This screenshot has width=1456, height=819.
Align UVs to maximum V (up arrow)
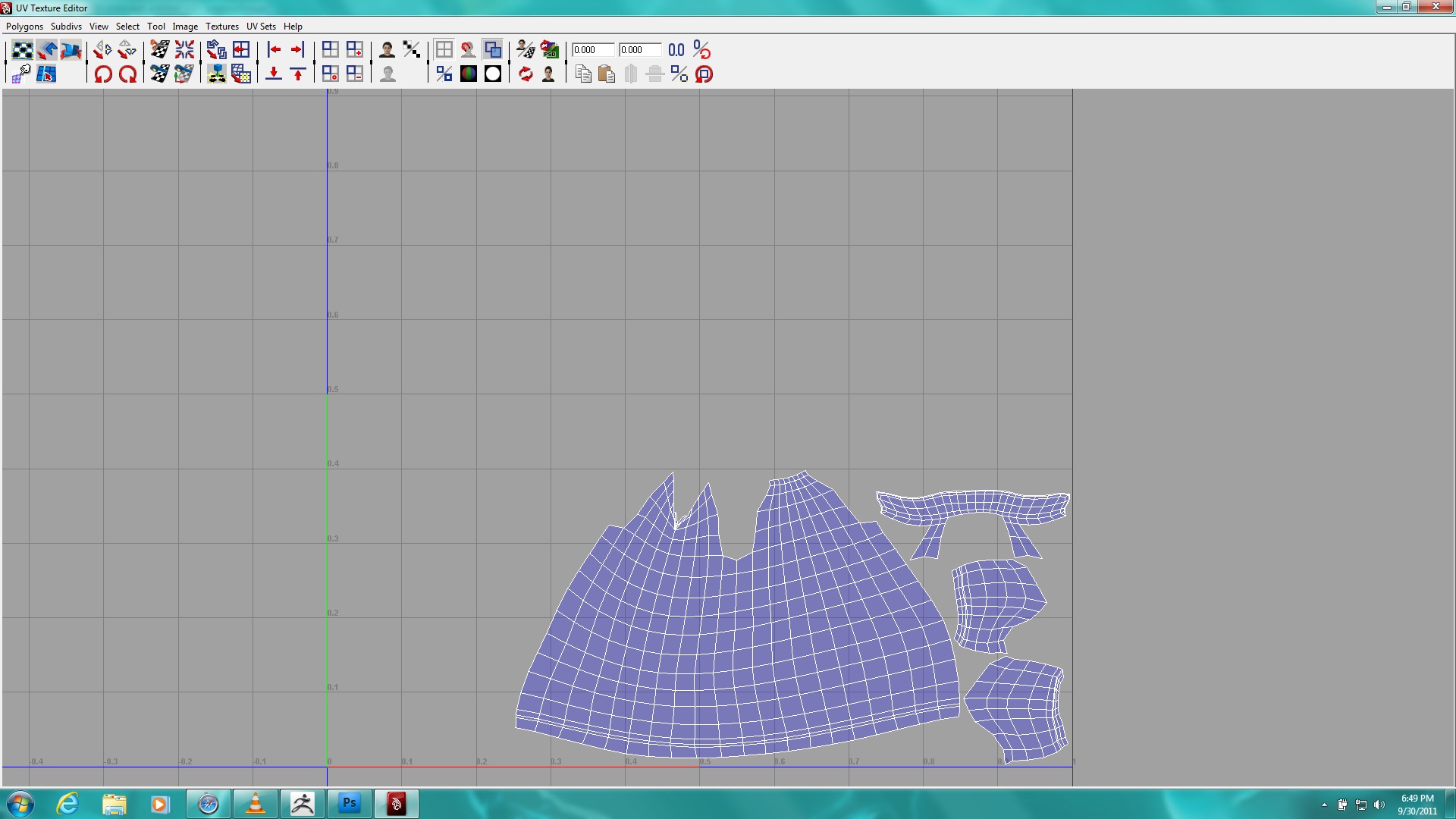pyautogui.click(x=298, y=74)
